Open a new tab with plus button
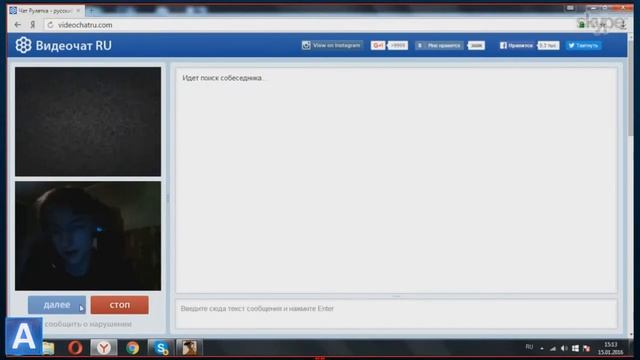Screen dimensions: 640x360 click(x=92, y=11)
